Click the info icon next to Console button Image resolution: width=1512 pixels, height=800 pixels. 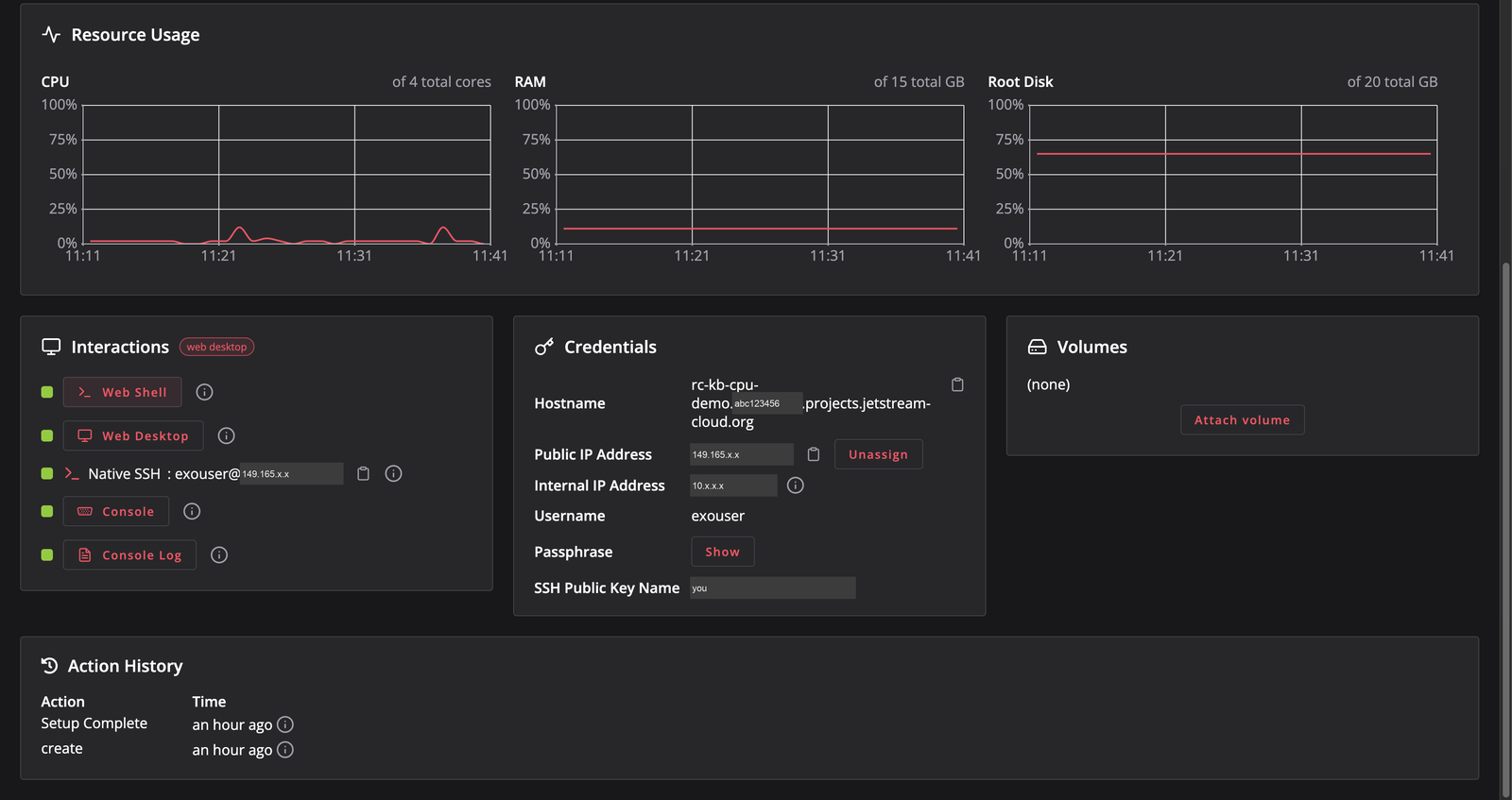pyautogui.click(x=192, y=511)
